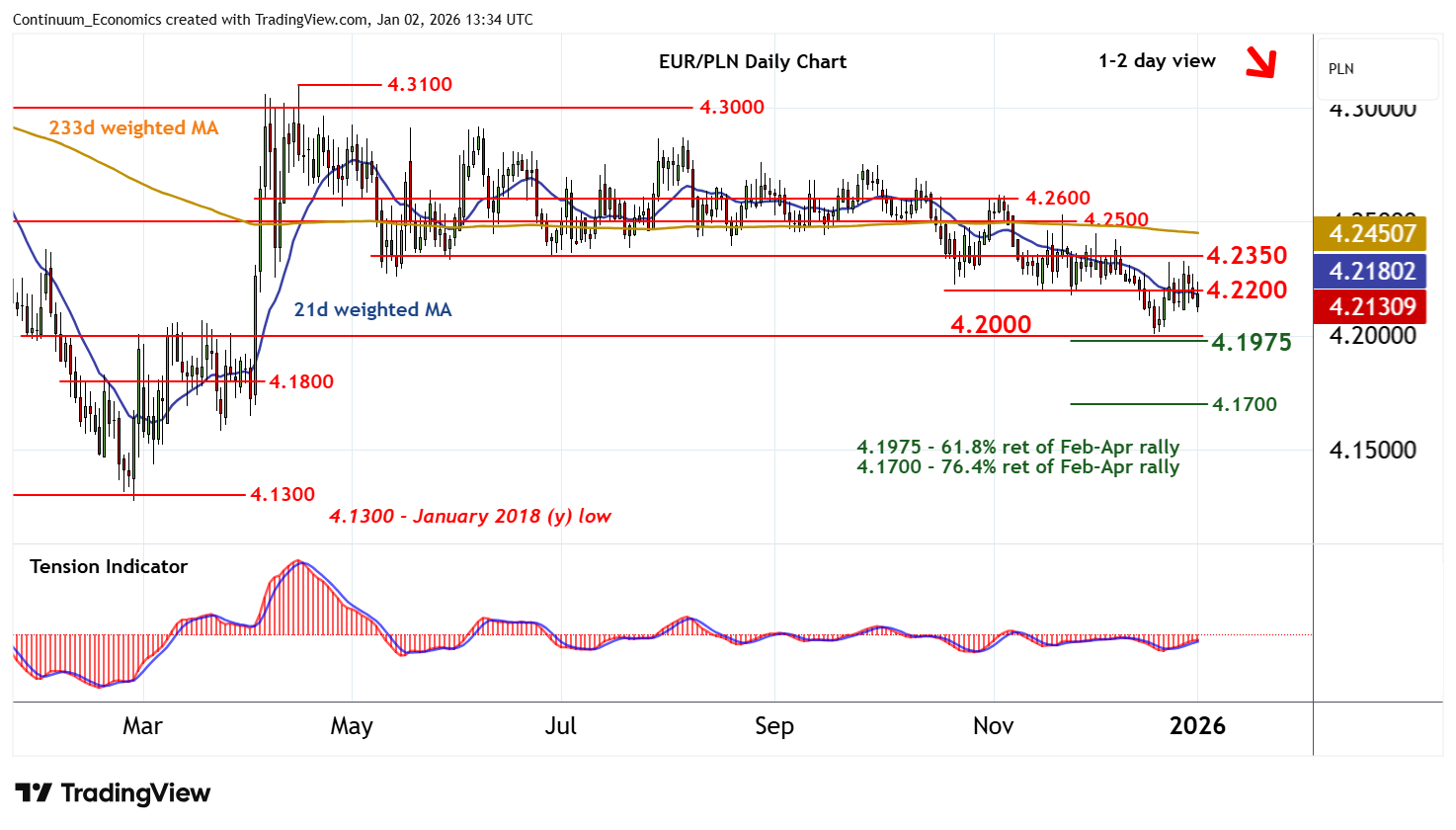Viewport: 1456px width, 830px height.
Task: Select the green 4.1975 retracement label
Action: [1251, 342]
